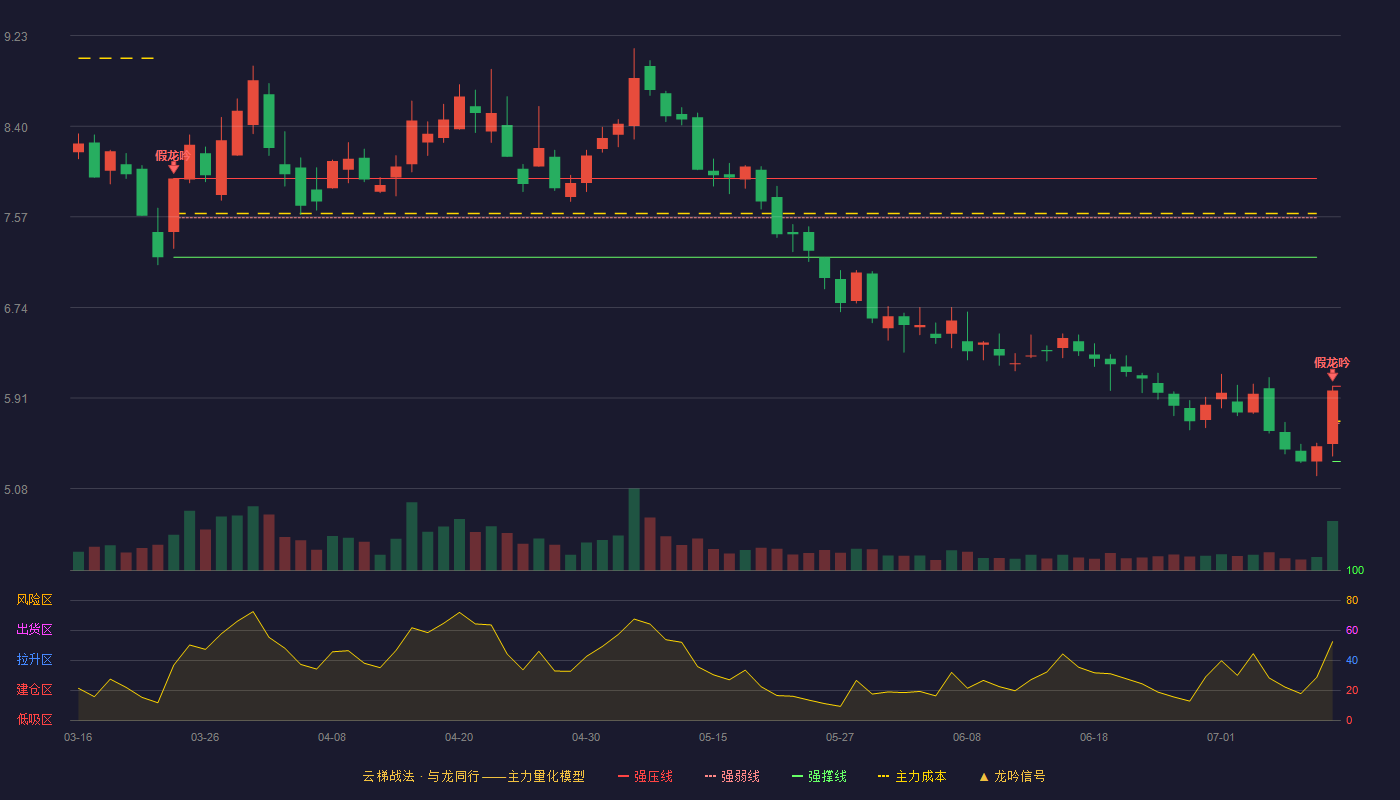Click the 04-20 date label
1400x800 pixels.
point(459,737)
